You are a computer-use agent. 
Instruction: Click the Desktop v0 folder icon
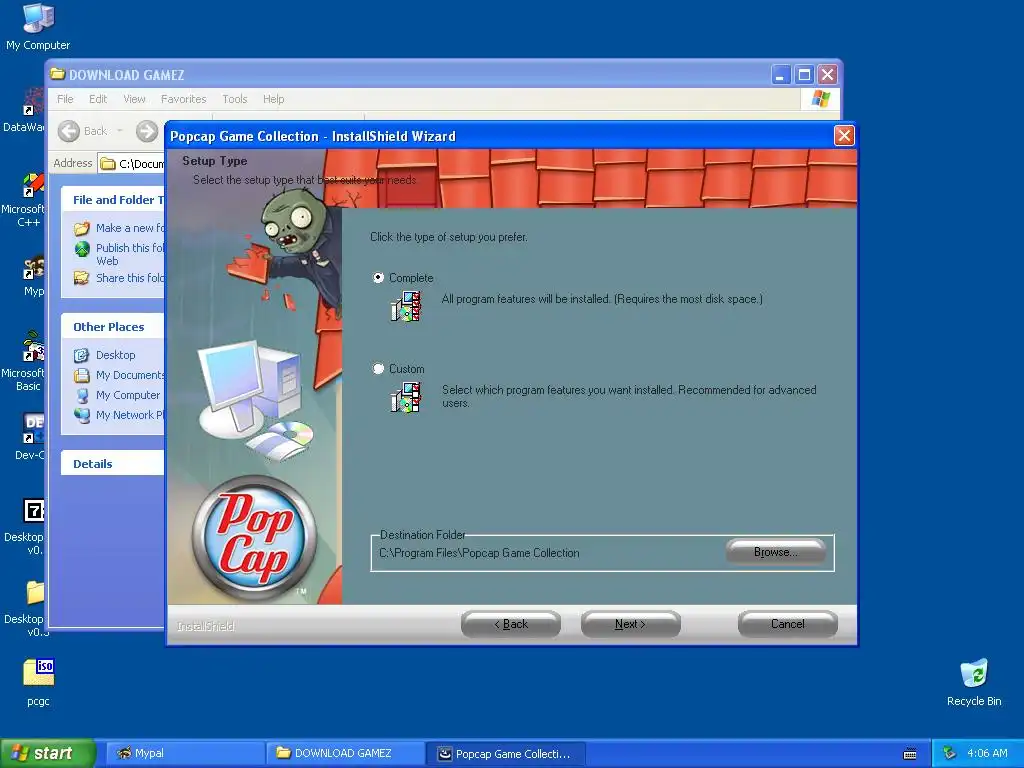coord(35,593)
